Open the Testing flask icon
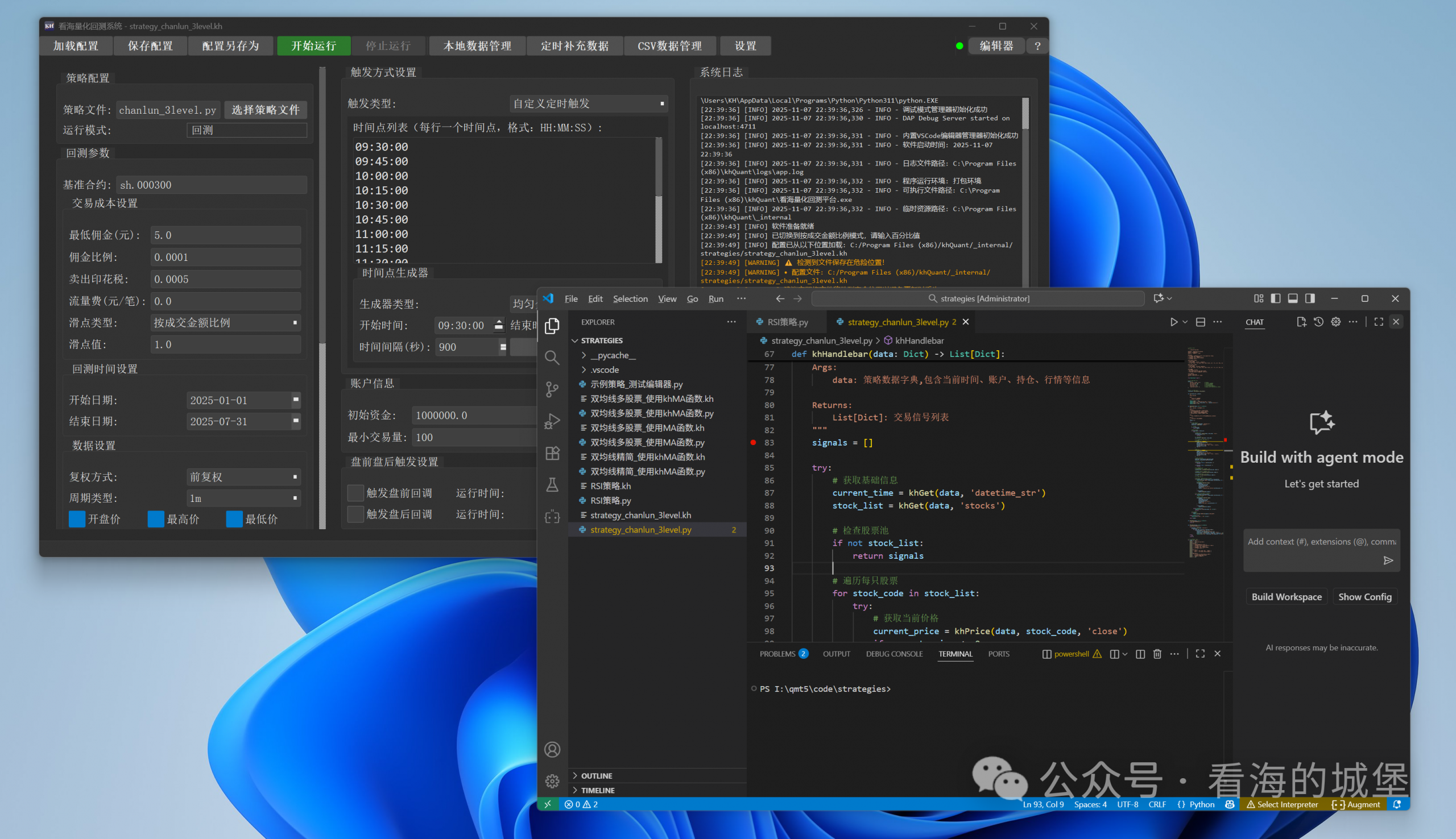Screen dimensions: 1456x839 pos(552,485)
